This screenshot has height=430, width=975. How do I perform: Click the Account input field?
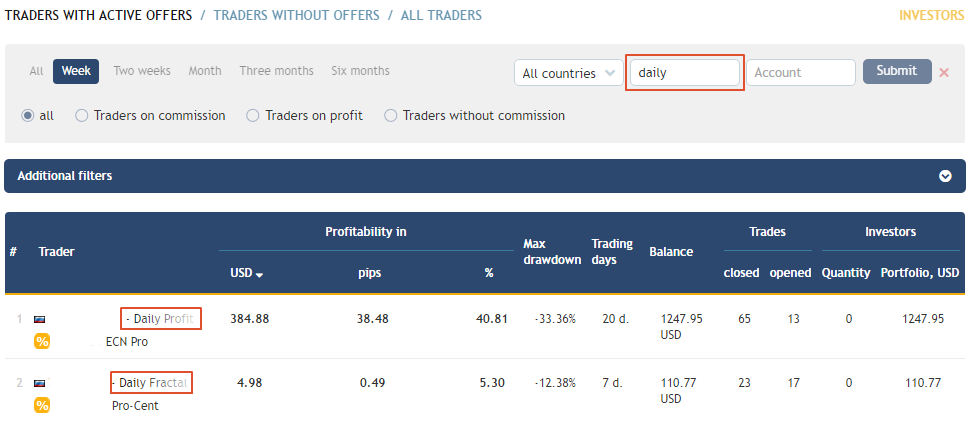click(x=801, y=73)
